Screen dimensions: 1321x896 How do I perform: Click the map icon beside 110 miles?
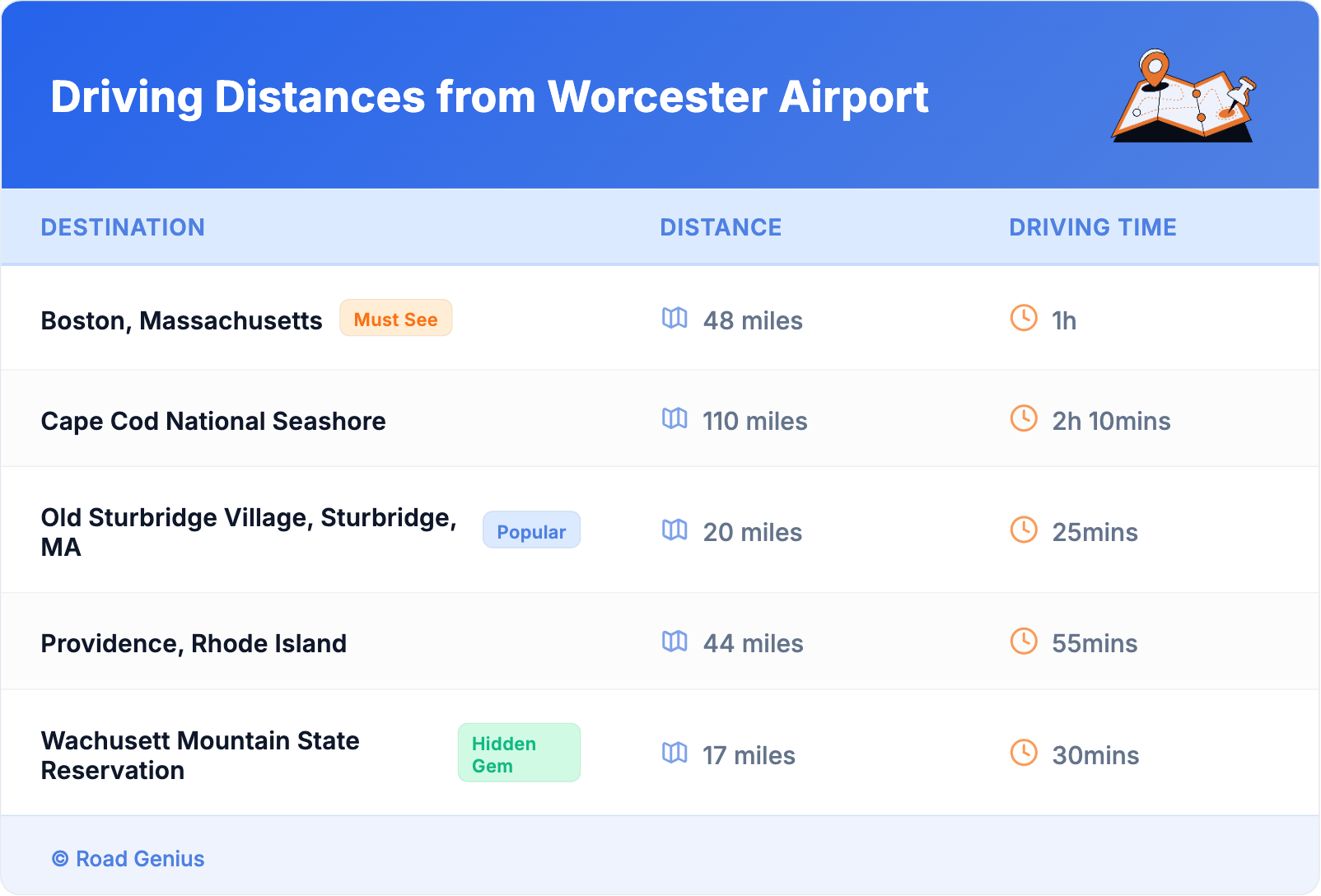(x=675, y=418)
